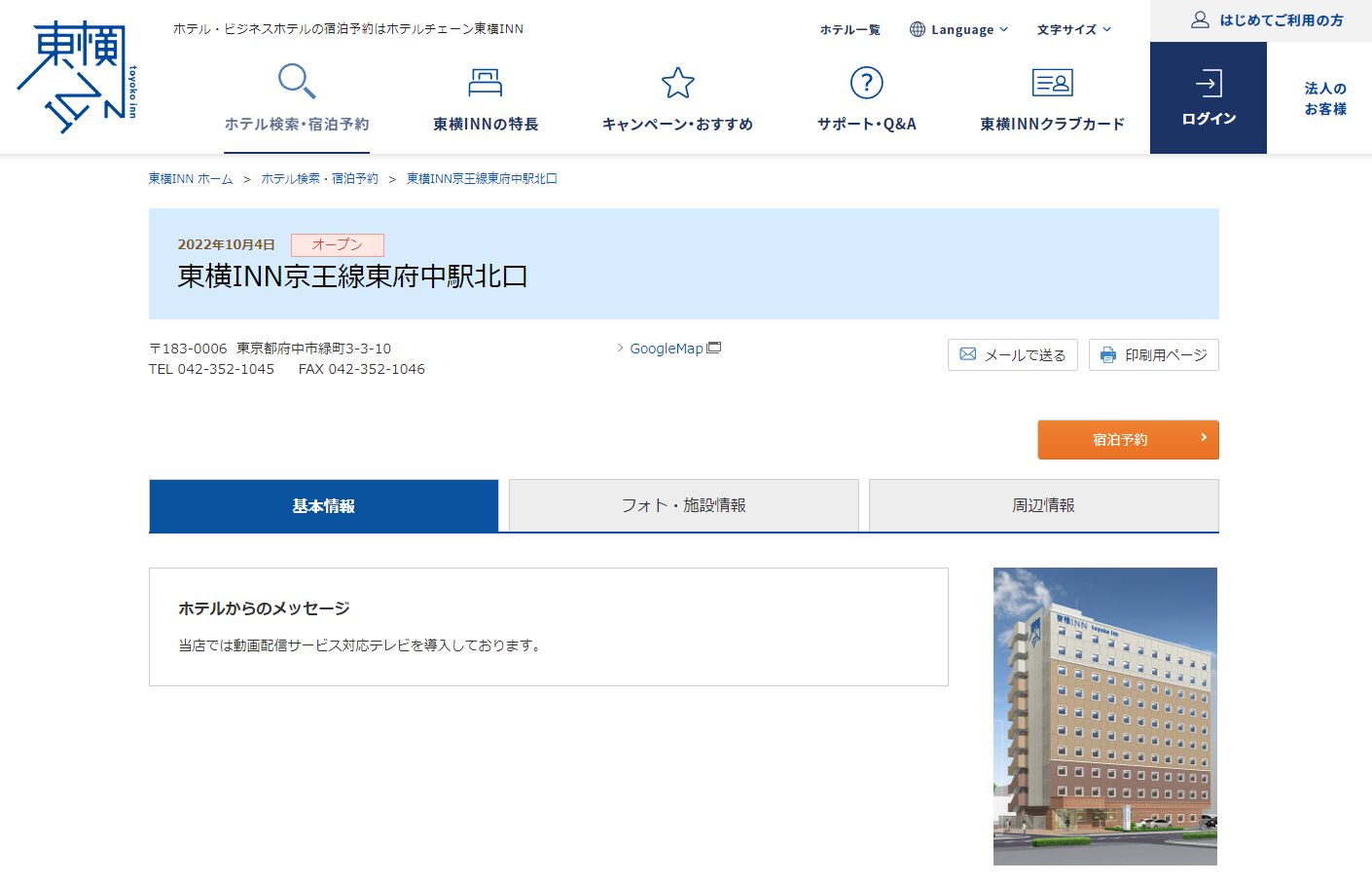Open the GoogleMap link
The image size is (1372, 883).
[x=667, y=349]
